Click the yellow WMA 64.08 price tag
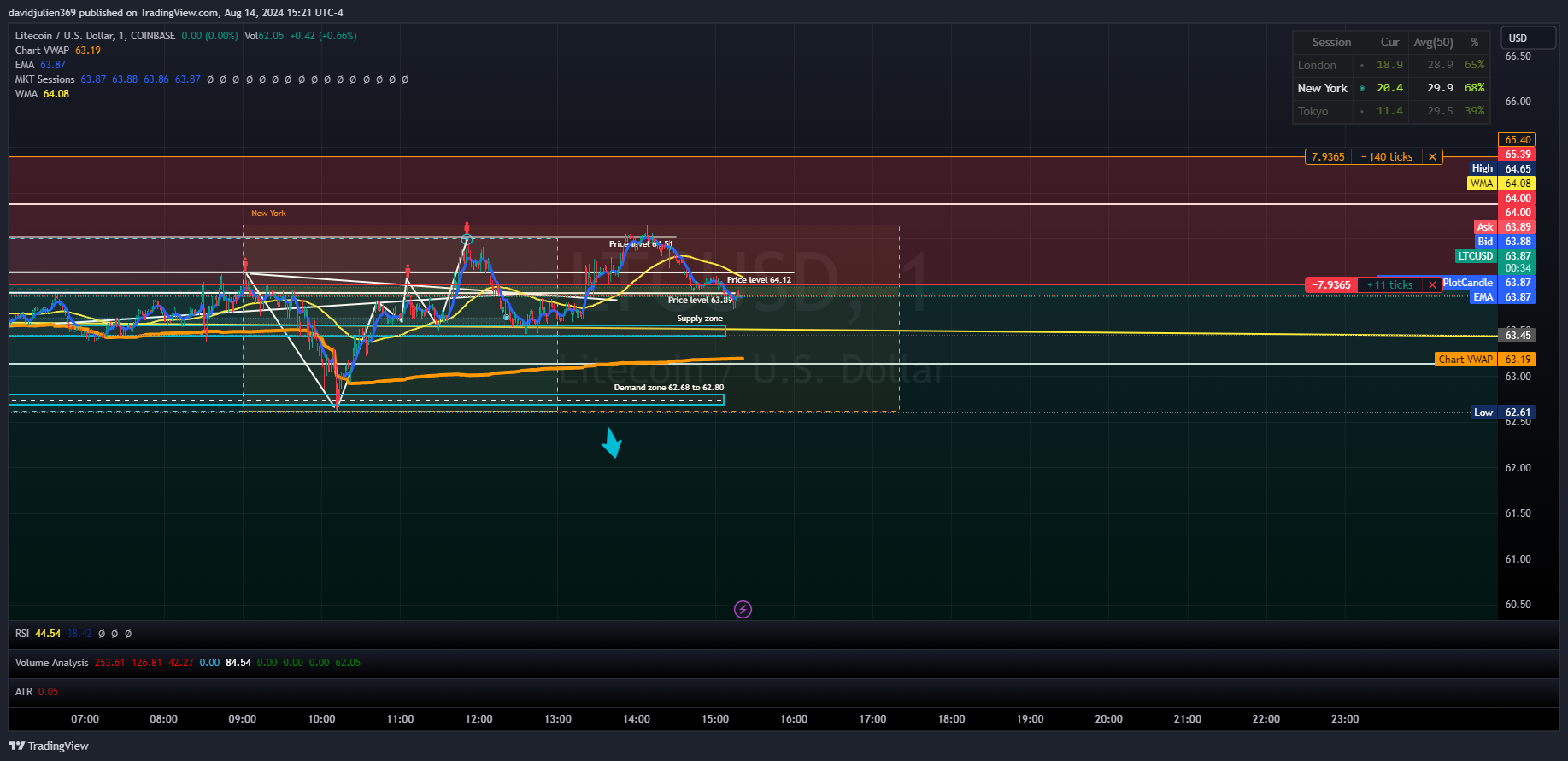The image size is (1568, 761). [x=1501, y=184]
